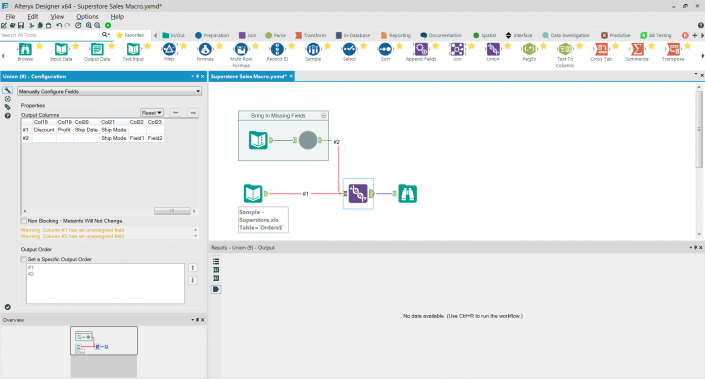Select the Browse tool in palette
Viewport: 705px width, 379px height.
(25, 49)
